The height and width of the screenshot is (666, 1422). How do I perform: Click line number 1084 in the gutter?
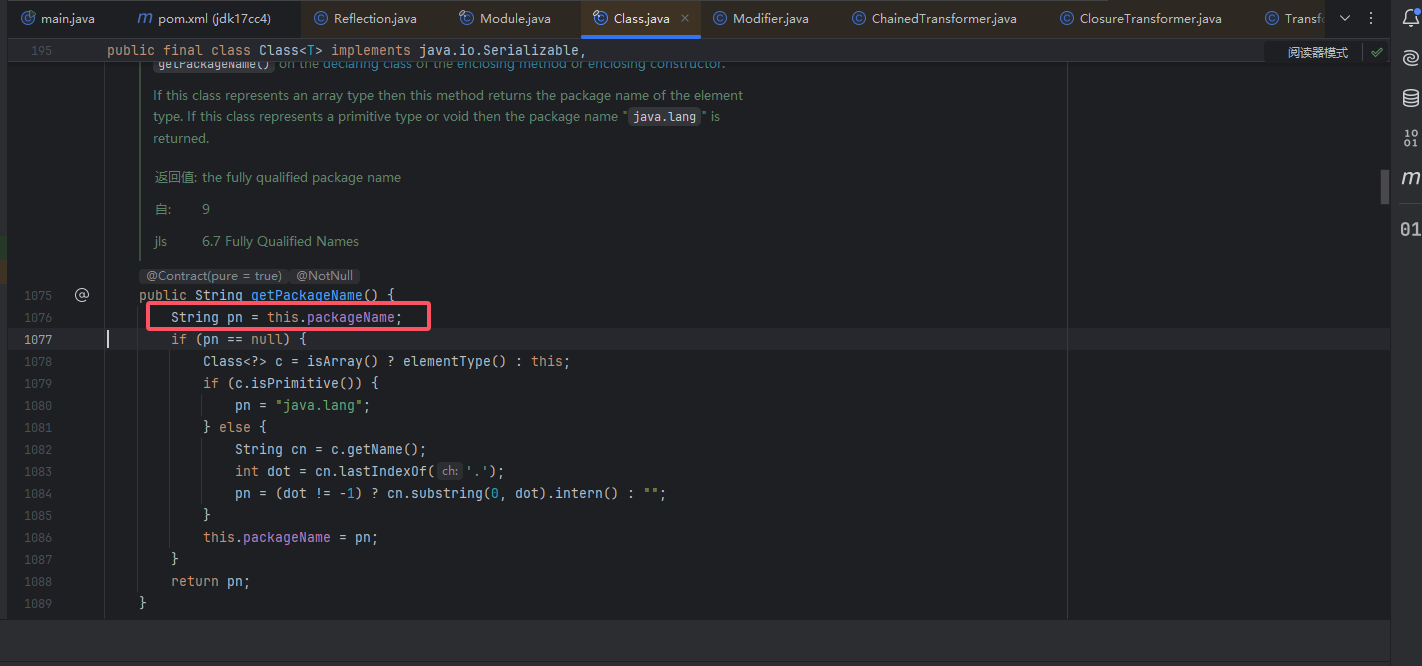pyautogui.click(x=38, y=493)
